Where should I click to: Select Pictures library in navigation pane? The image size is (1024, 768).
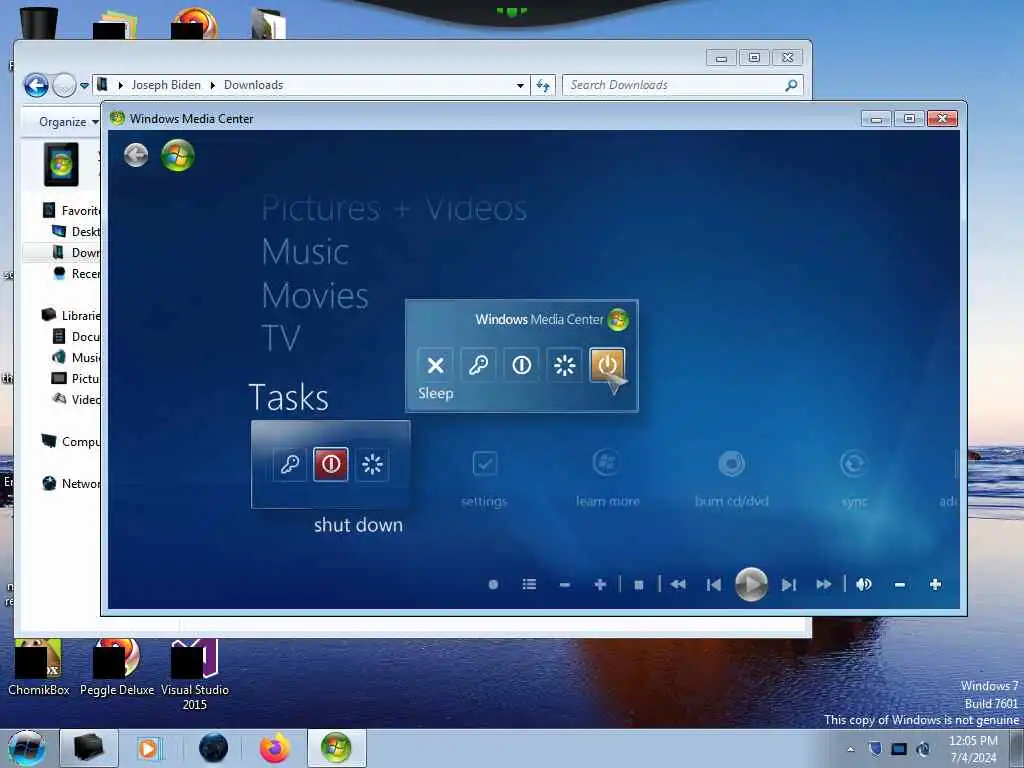coord(76,378)
